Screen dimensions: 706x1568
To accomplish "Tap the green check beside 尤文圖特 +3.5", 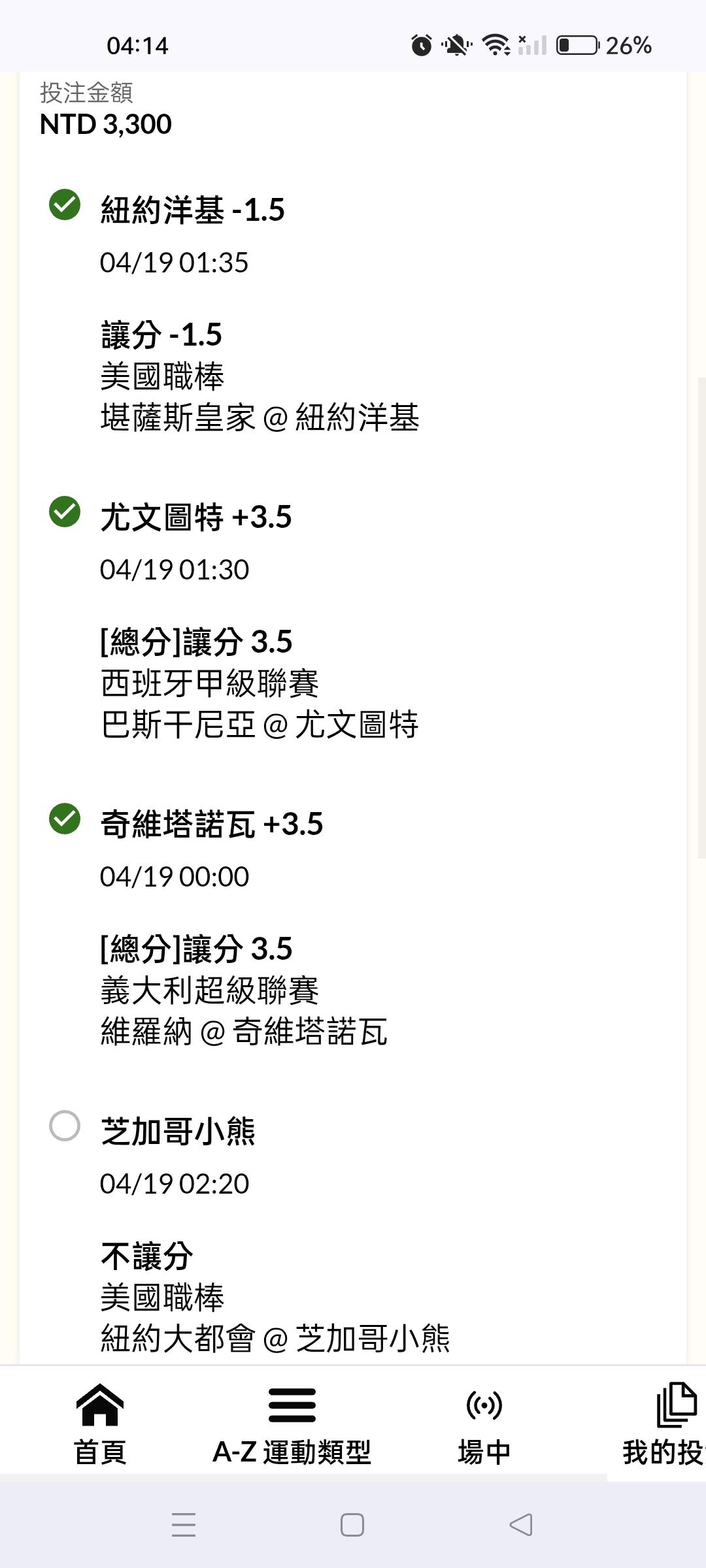I will (65, 512).
